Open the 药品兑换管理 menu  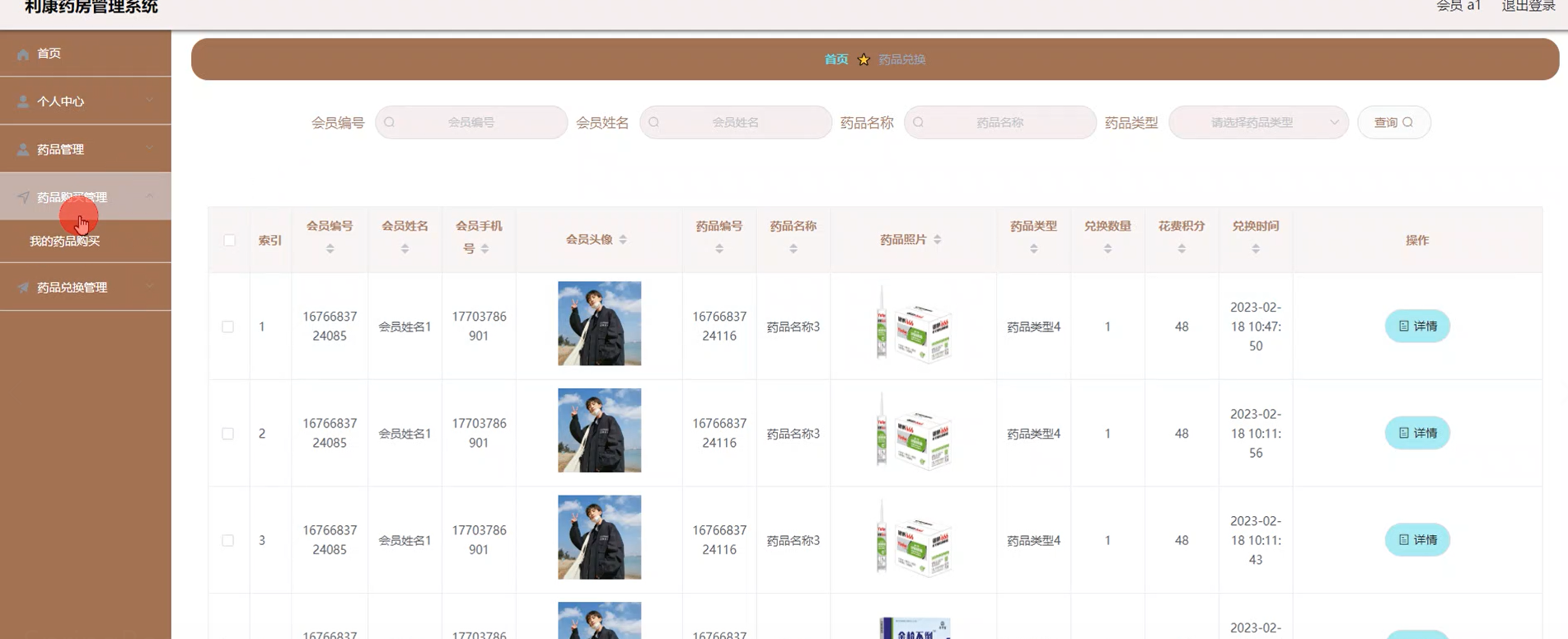click(x=86, y=287)
